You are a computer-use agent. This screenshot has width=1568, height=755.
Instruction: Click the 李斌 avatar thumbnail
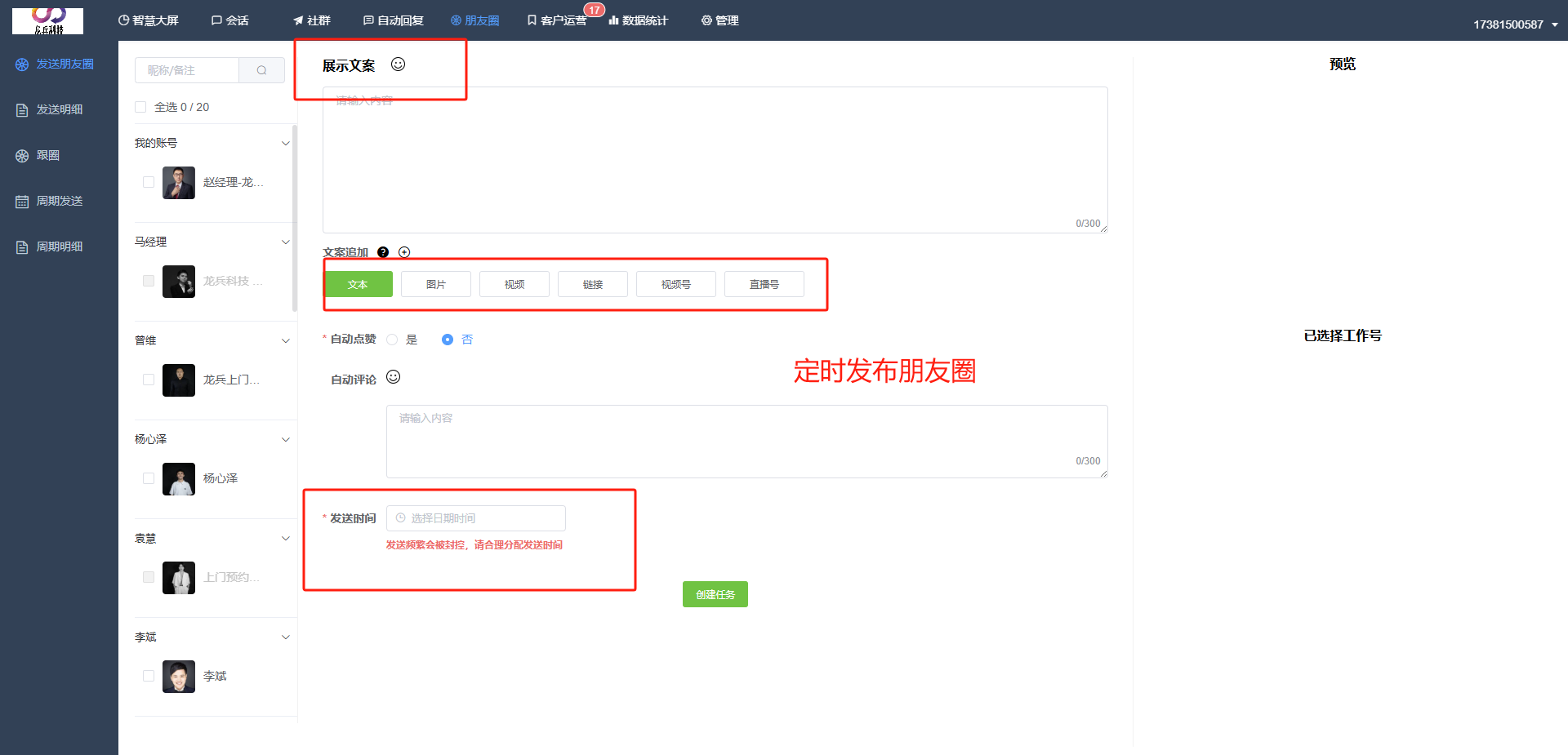tap(179, 677)
